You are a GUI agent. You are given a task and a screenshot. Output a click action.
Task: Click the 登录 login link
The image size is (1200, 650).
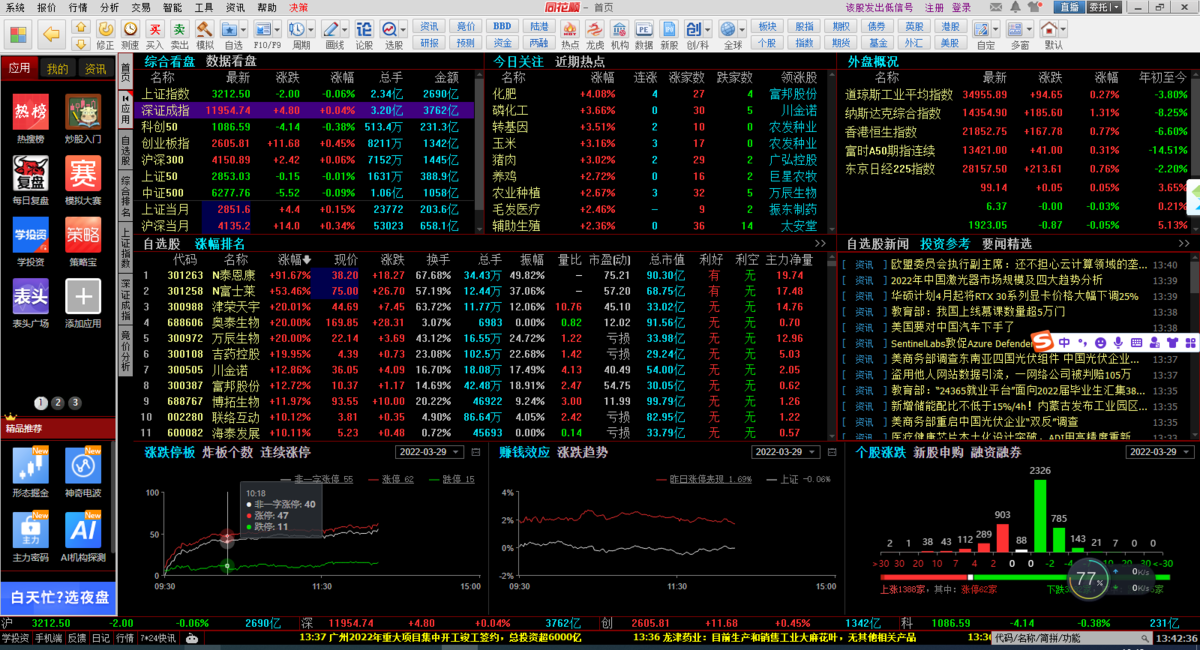(x=962, y=7)
